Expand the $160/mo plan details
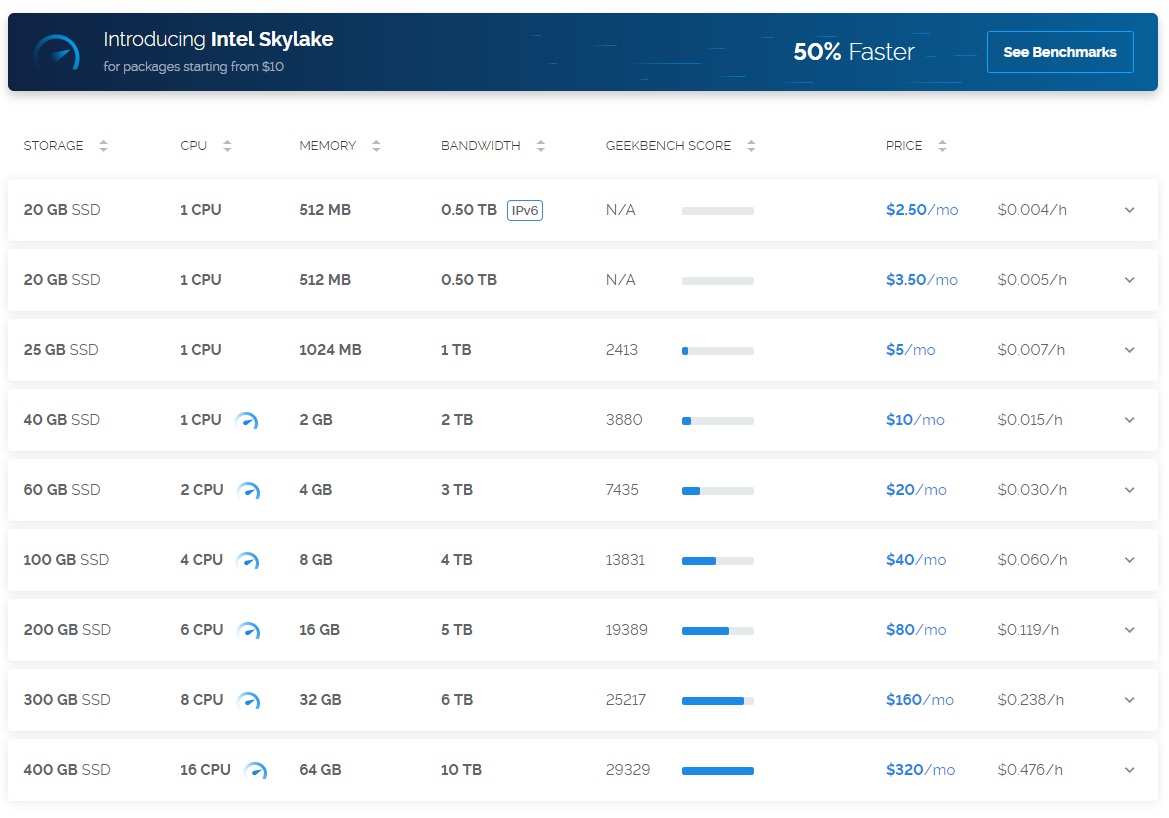Image resolution: width=1169 pixels, height=818 pixels. pos(1129,701)
